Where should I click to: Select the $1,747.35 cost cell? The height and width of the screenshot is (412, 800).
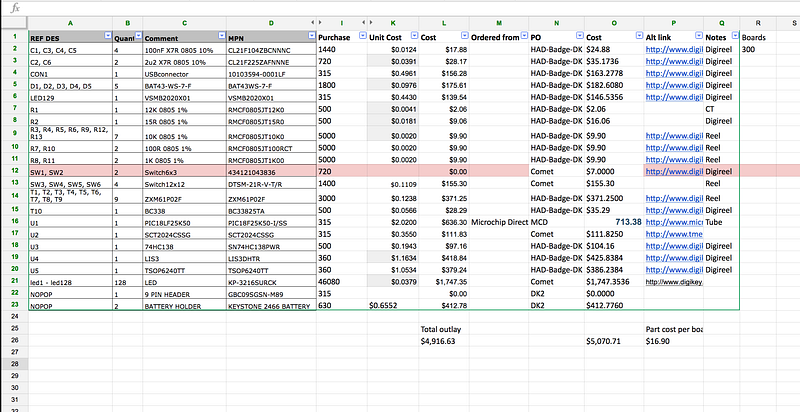(x=444, y=281)
